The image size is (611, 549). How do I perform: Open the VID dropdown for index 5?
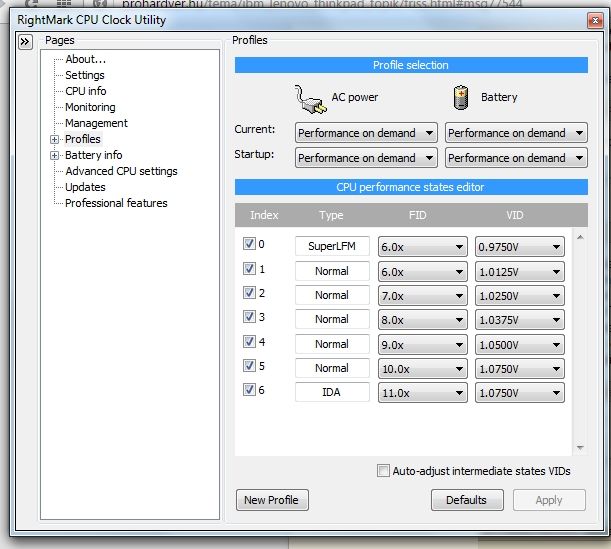[x=519, y=369]
